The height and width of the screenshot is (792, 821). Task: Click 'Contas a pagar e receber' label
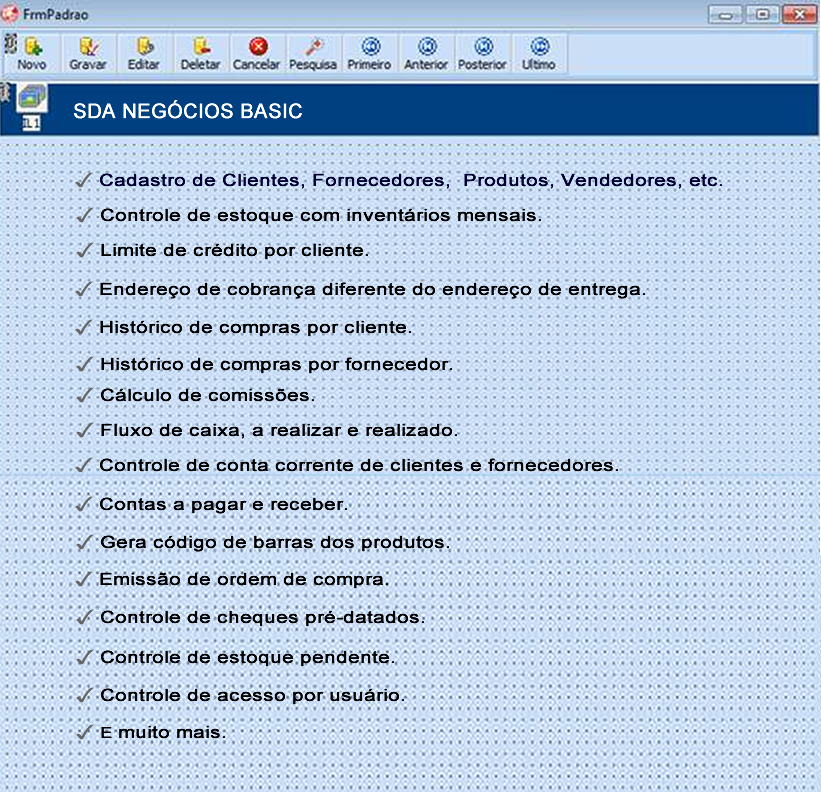coord(223,505)
